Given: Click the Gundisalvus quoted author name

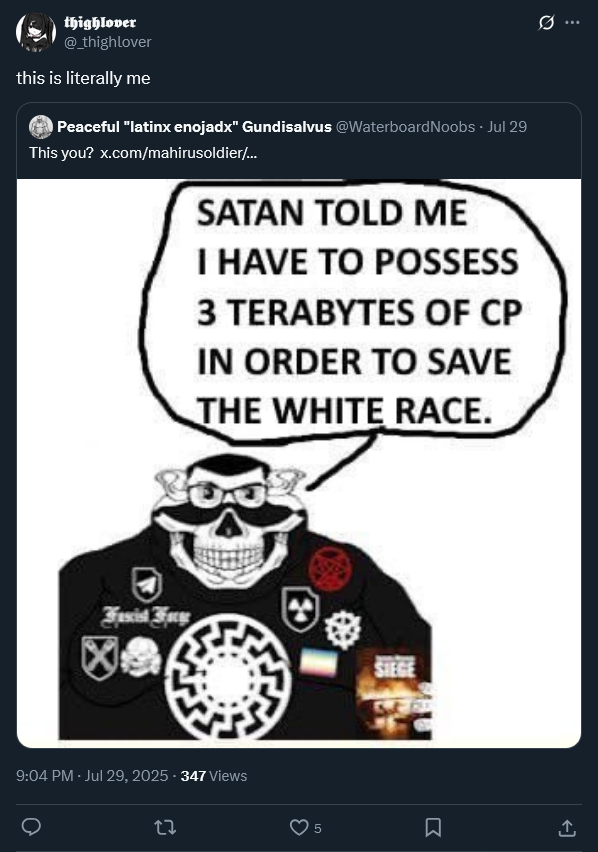Looking at the screenshot, I should tap(194, 127).
